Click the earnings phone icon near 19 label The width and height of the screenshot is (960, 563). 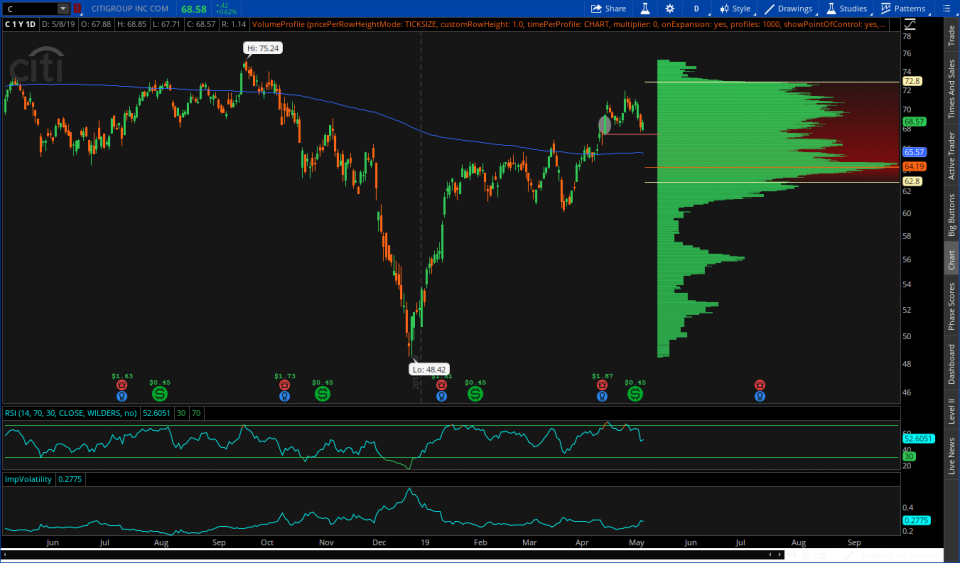click(x=441, y=385)
